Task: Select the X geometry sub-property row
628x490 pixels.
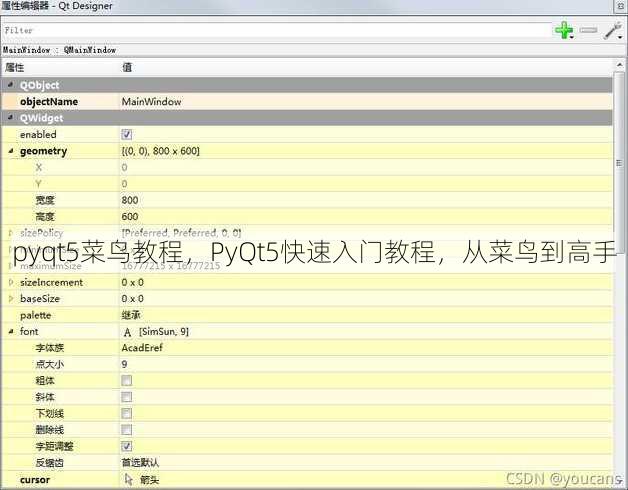Action: (307, 167)
